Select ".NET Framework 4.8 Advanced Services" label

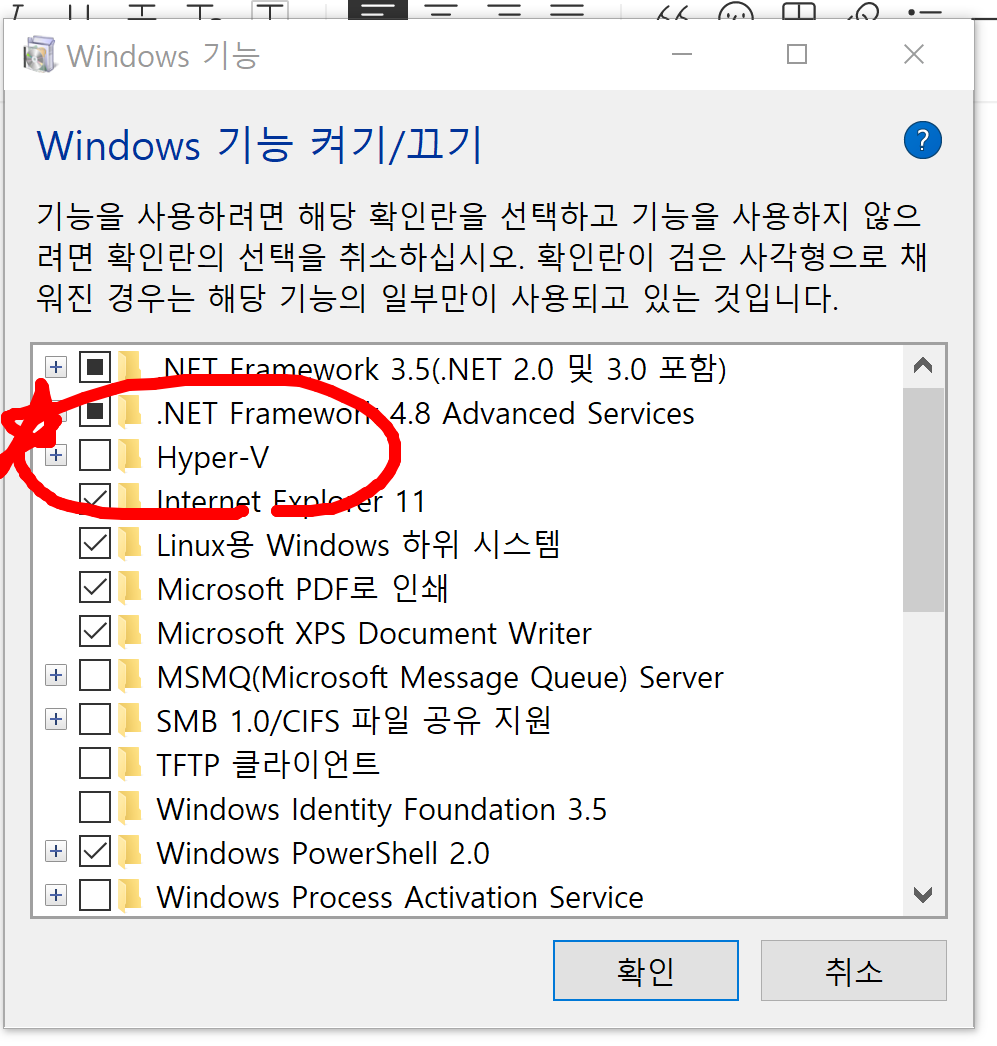[x=425, y=414]
